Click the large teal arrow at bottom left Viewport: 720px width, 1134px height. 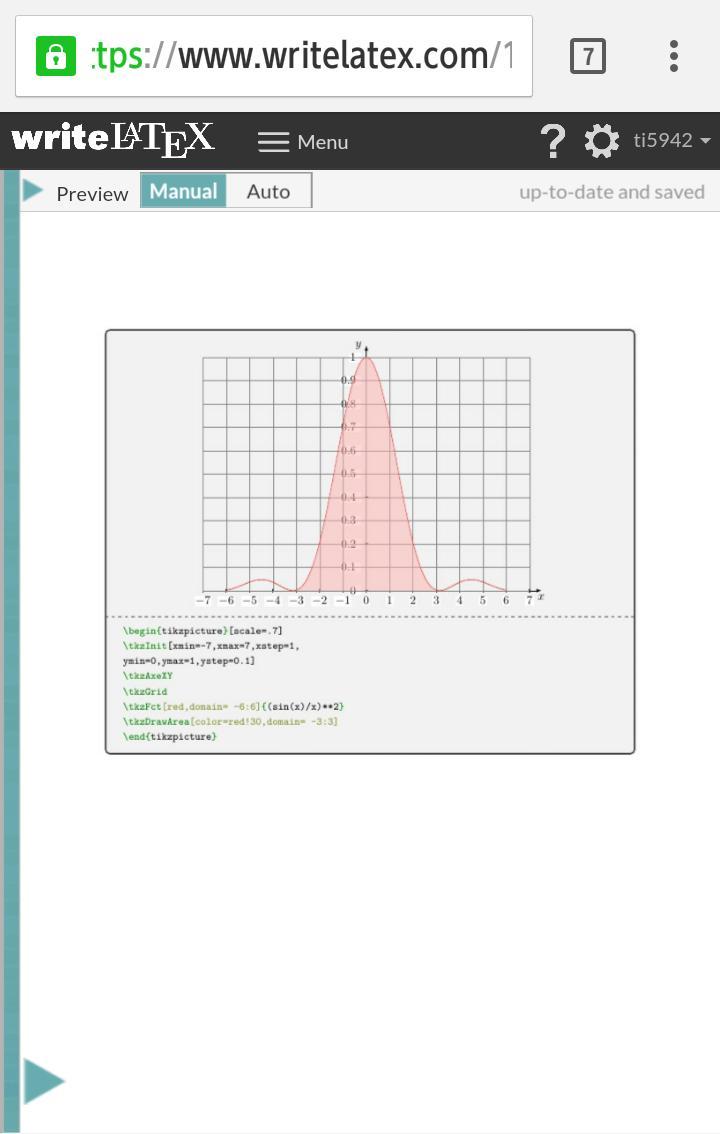(43, 1081)
